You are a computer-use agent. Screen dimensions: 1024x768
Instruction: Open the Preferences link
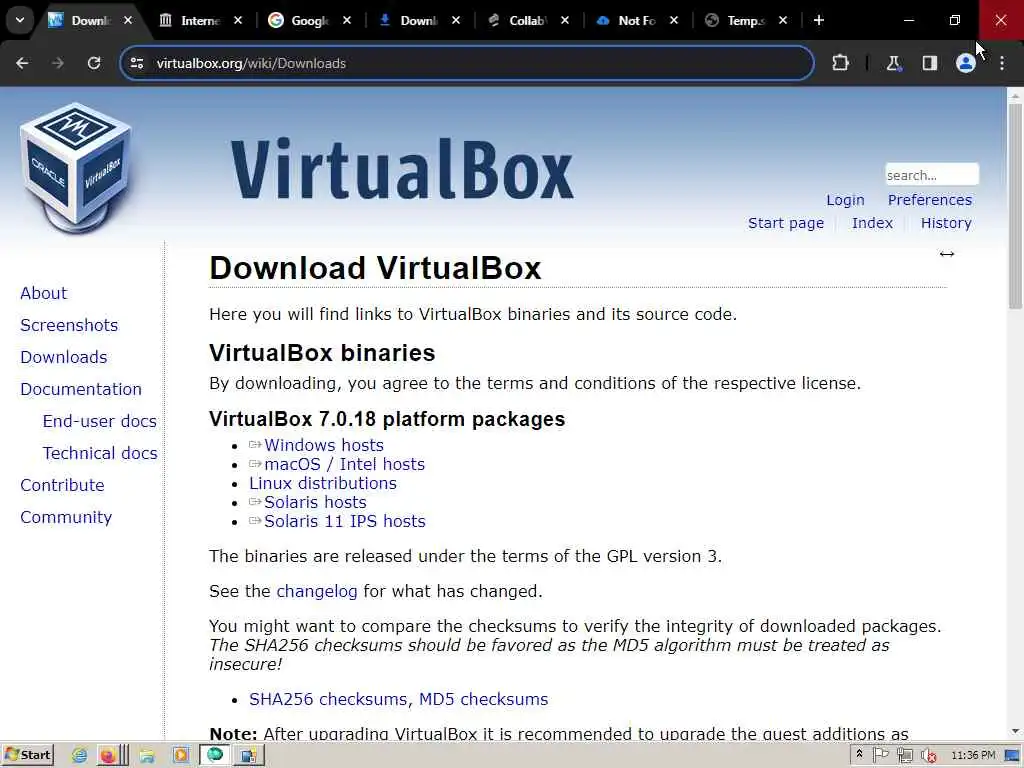(x=929, y=200)
